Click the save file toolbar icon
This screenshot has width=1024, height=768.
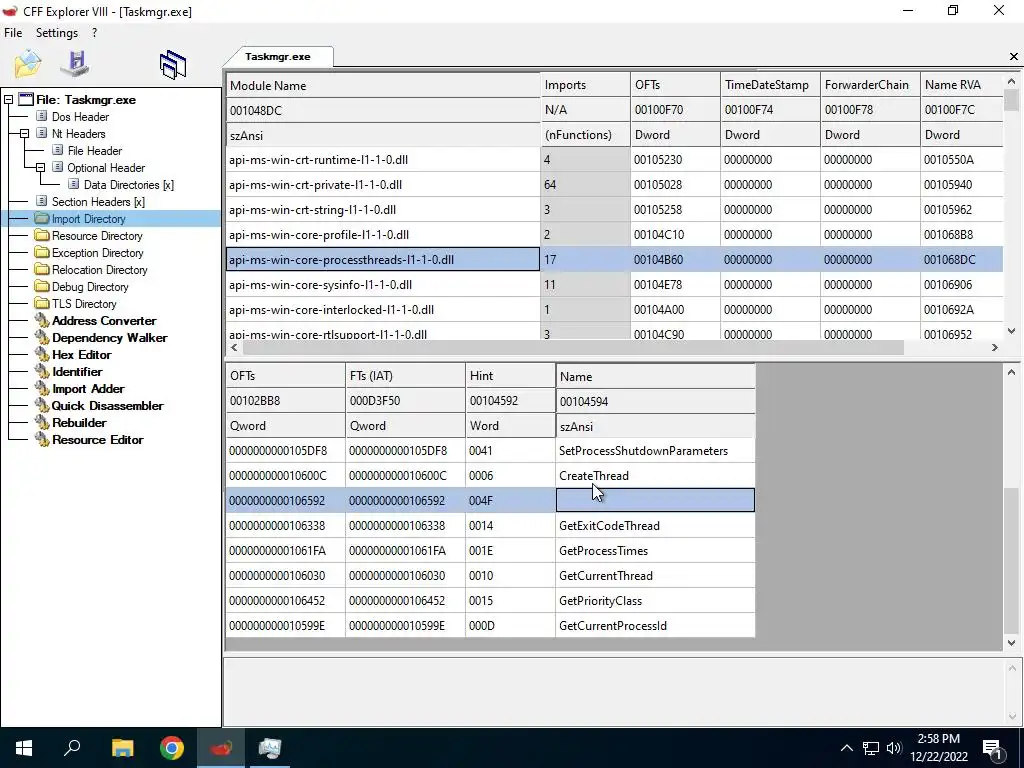pos(75,63)
